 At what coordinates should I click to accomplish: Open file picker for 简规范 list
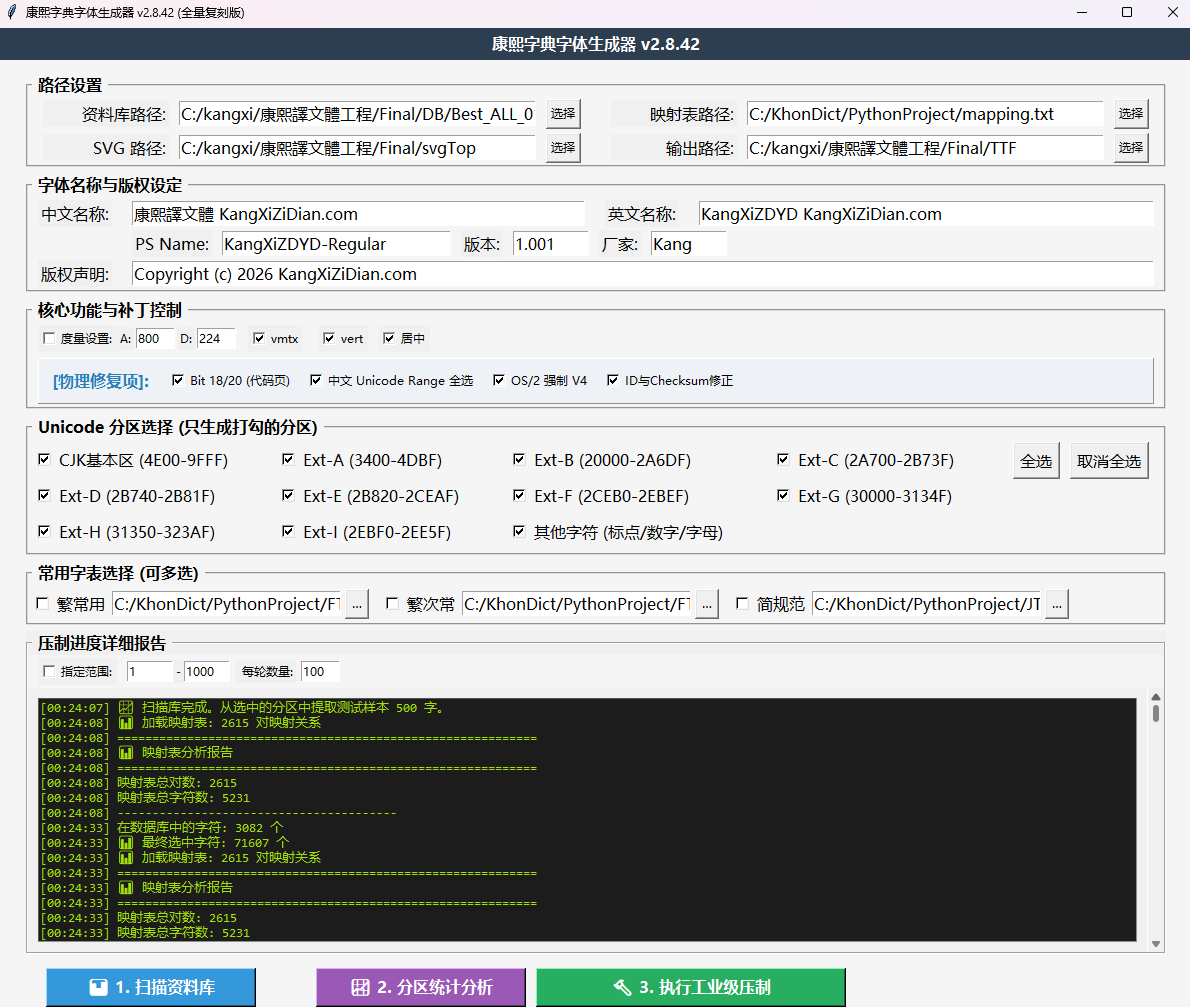[x=1056, y=604]
